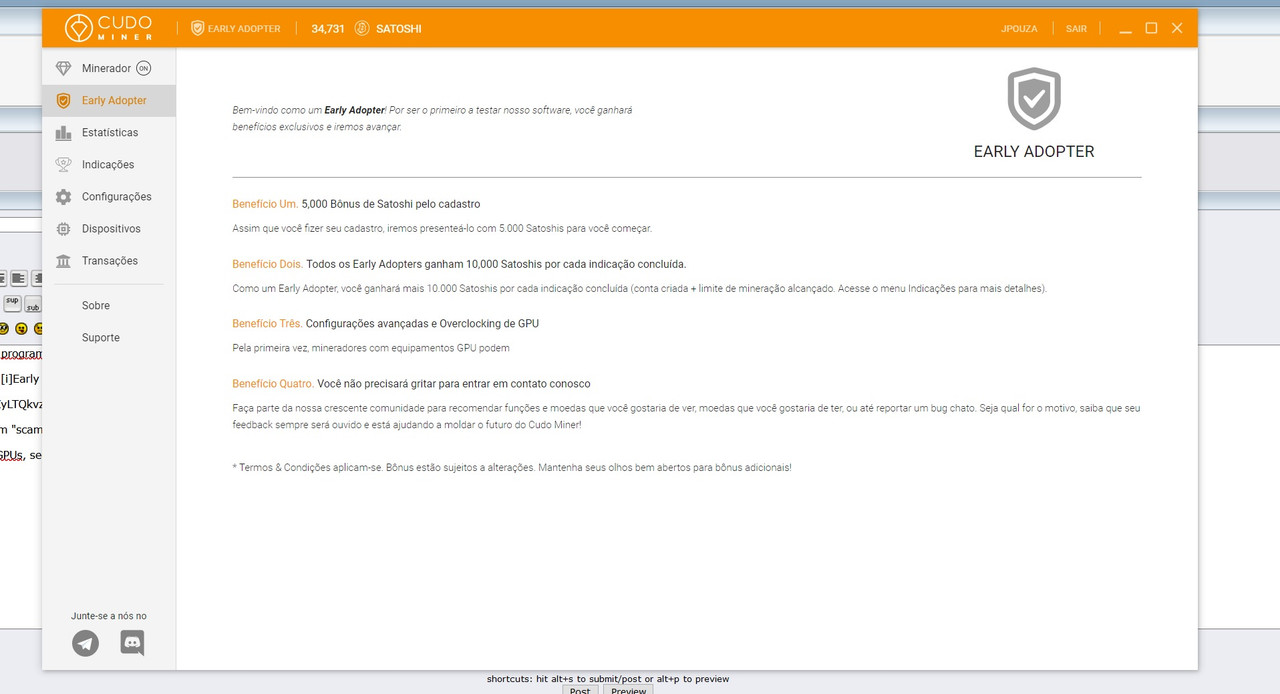Open the Telegram community icon
The height and width of the screenshot is (694, 1280).
(x=86, y=643)
